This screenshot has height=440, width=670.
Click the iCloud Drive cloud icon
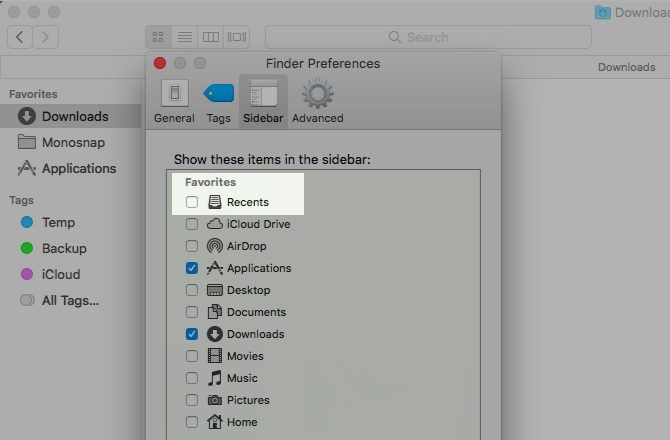(x=215, y=224)
